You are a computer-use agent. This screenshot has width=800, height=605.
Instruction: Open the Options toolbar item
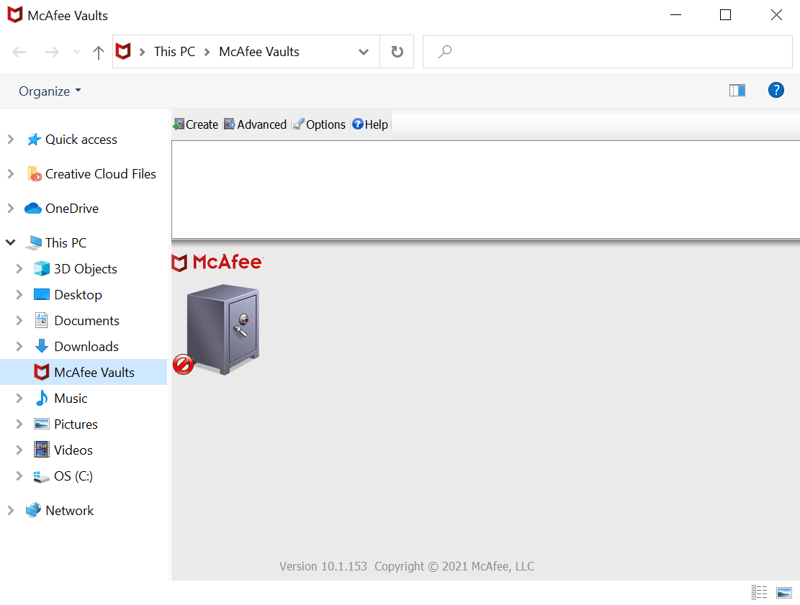[319, 124]
